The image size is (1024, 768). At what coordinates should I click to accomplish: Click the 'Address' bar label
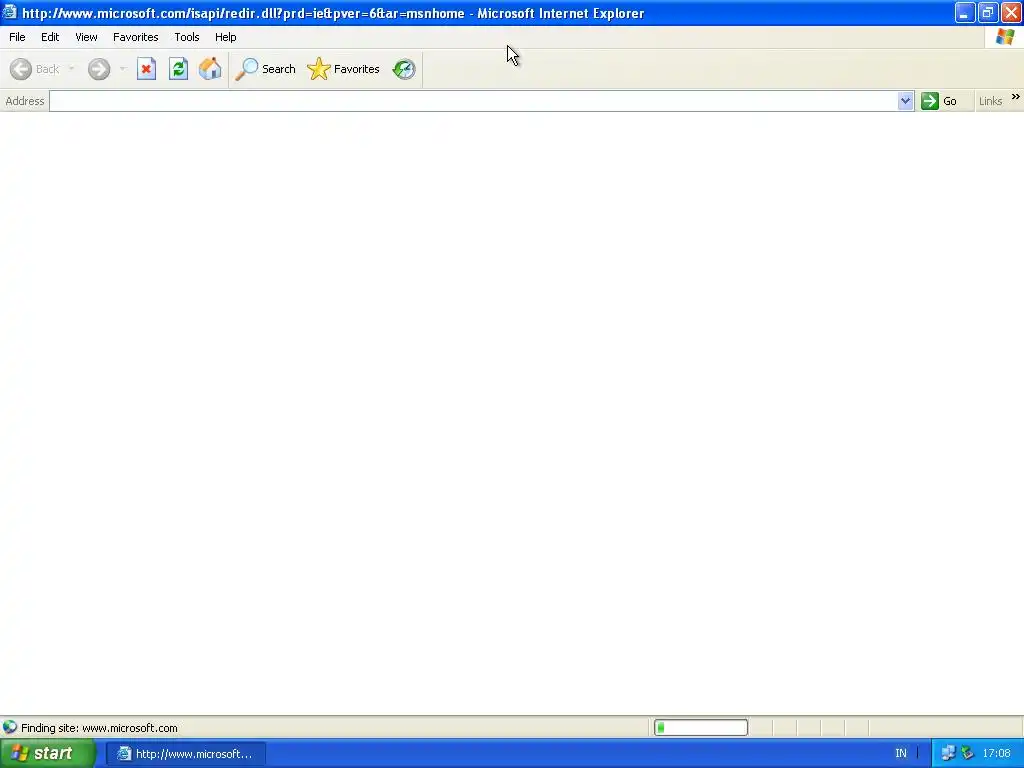click(x=25, y=101)
